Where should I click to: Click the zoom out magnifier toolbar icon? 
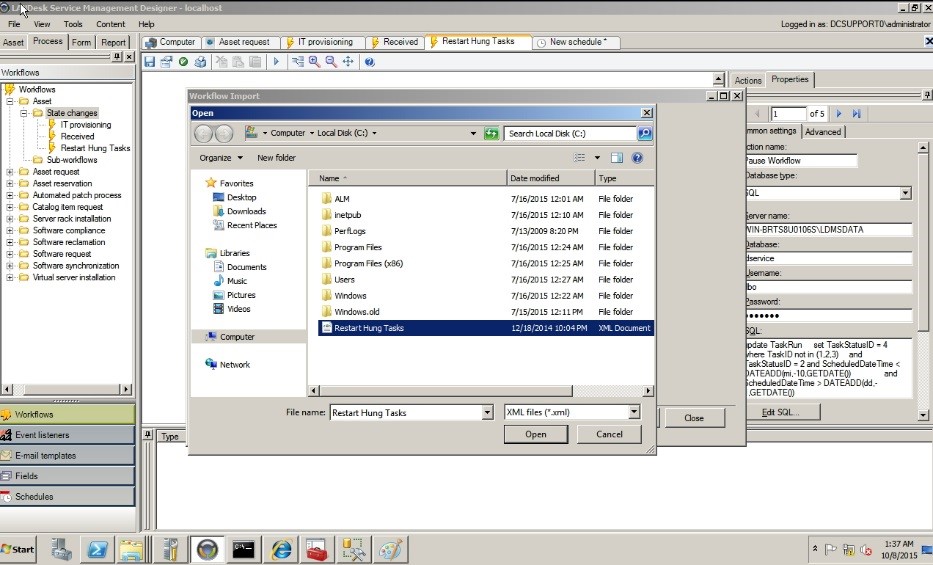(x=330, y=62)
